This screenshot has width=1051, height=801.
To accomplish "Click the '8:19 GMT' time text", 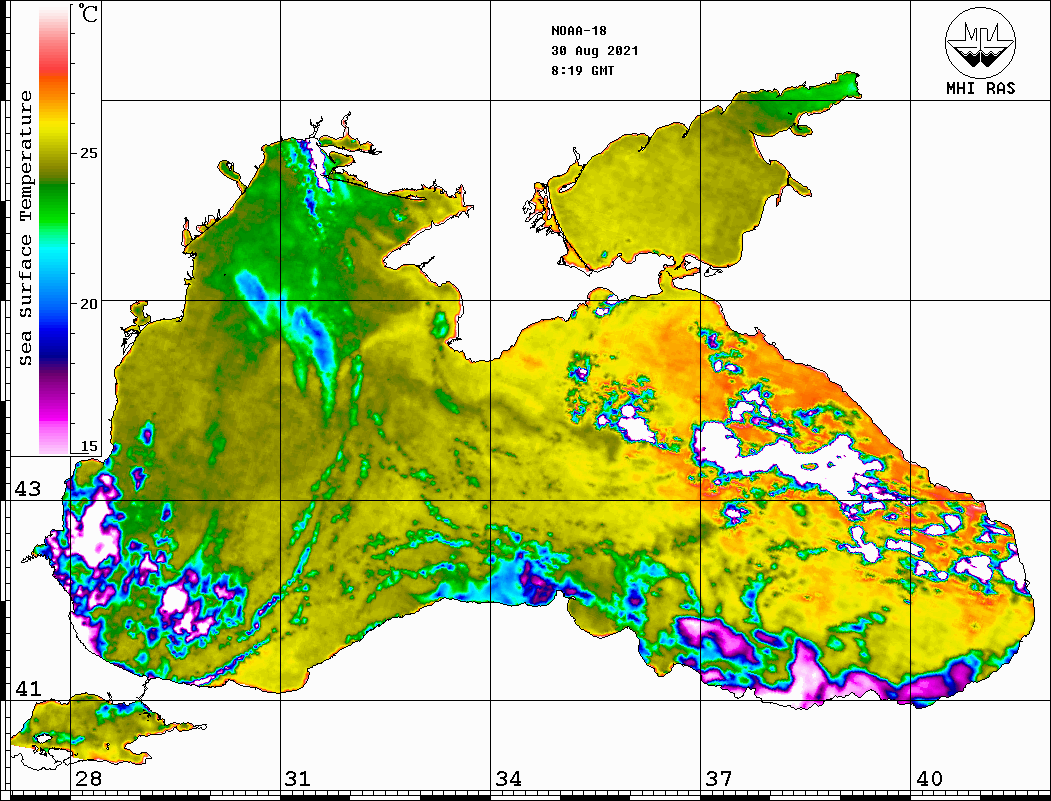I will (582, 71).
